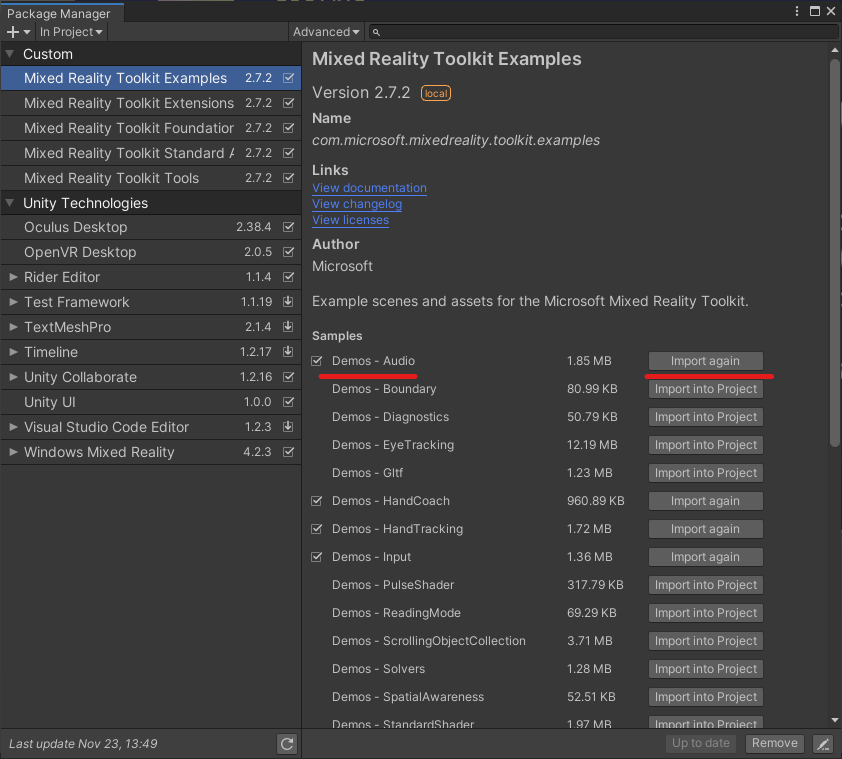
Task: Collapse the Unity Technologies group
Action: click(x=10, y=203)
